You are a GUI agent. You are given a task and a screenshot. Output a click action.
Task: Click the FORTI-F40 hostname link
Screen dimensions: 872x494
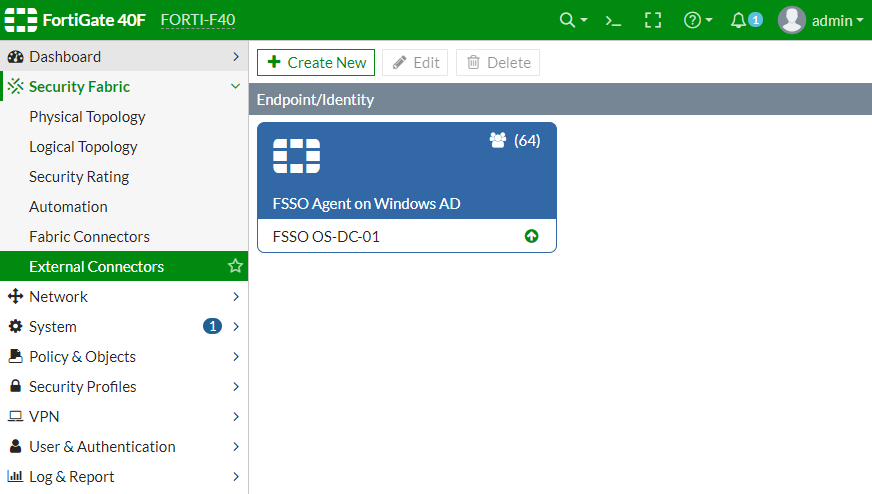198,20
